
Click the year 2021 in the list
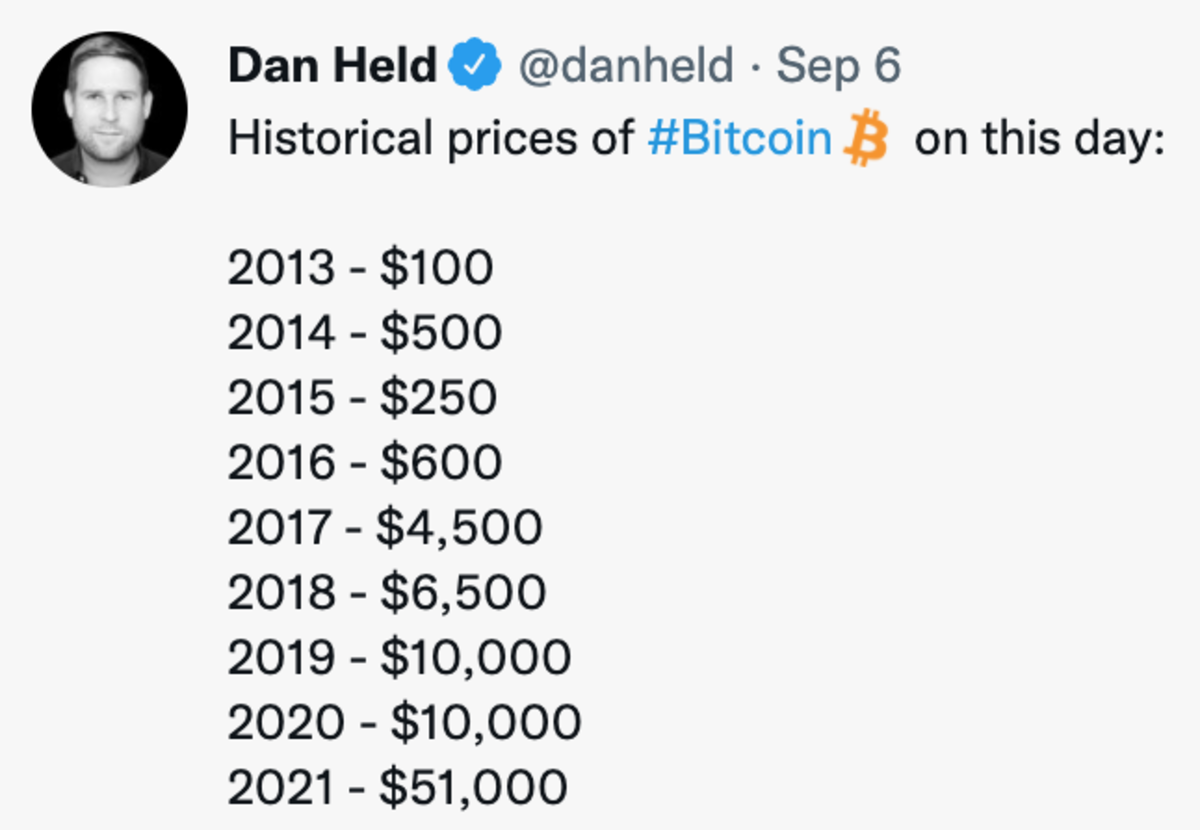click(x=279, y=788)
